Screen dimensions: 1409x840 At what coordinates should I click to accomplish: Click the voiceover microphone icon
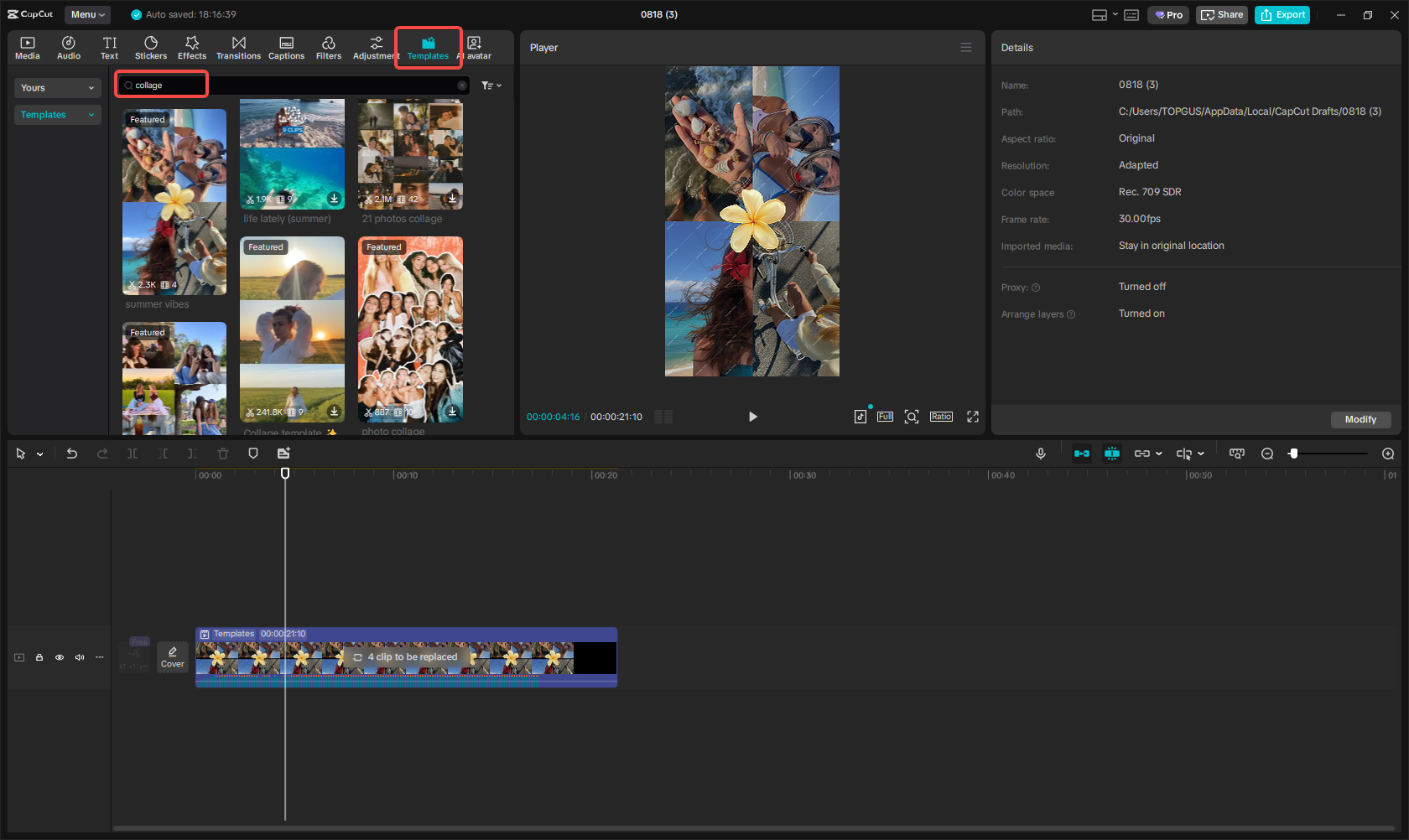point(1040,454)
